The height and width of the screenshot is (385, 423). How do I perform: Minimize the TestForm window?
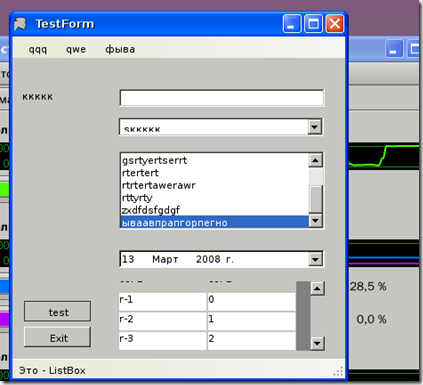coord(292,24)
